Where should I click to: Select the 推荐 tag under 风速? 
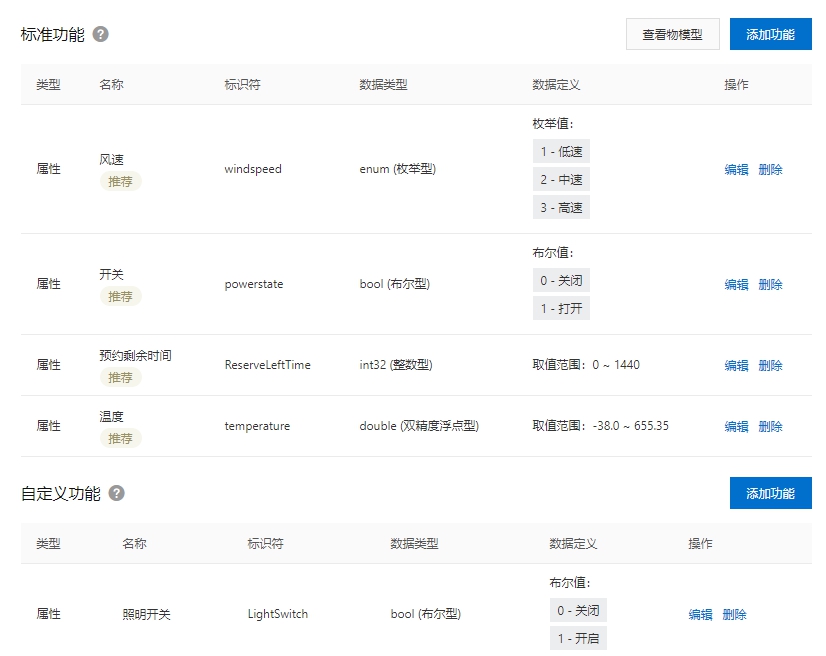click(120, 181)
